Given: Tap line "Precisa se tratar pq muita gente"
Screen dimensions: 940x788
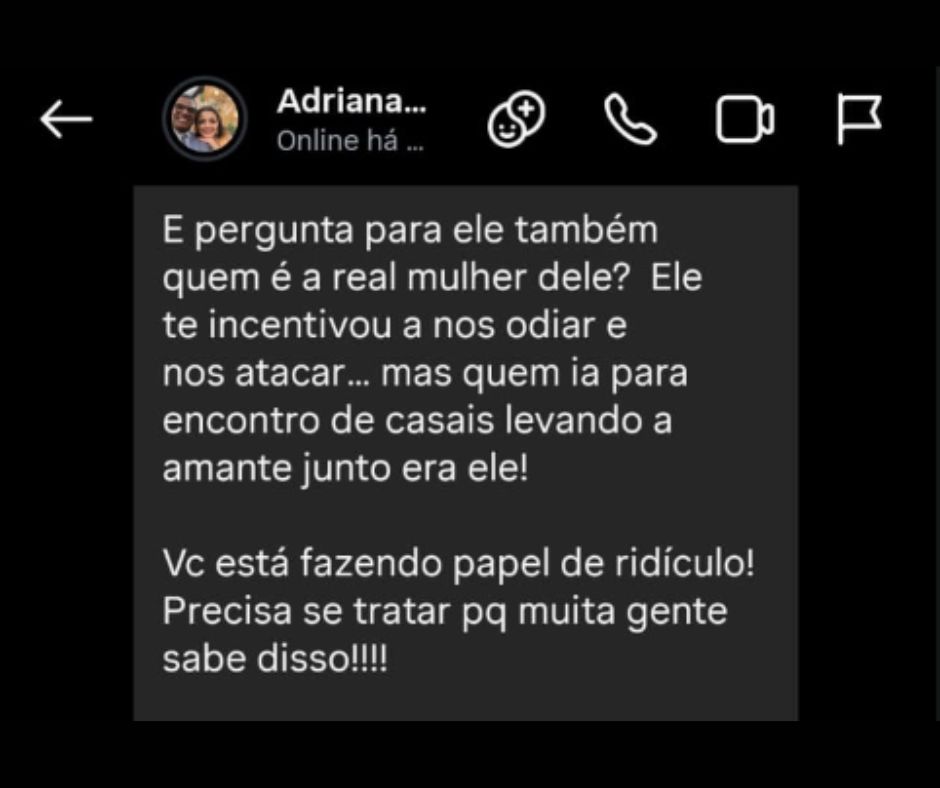Looking at the screenshot, I should click(445, 612).
